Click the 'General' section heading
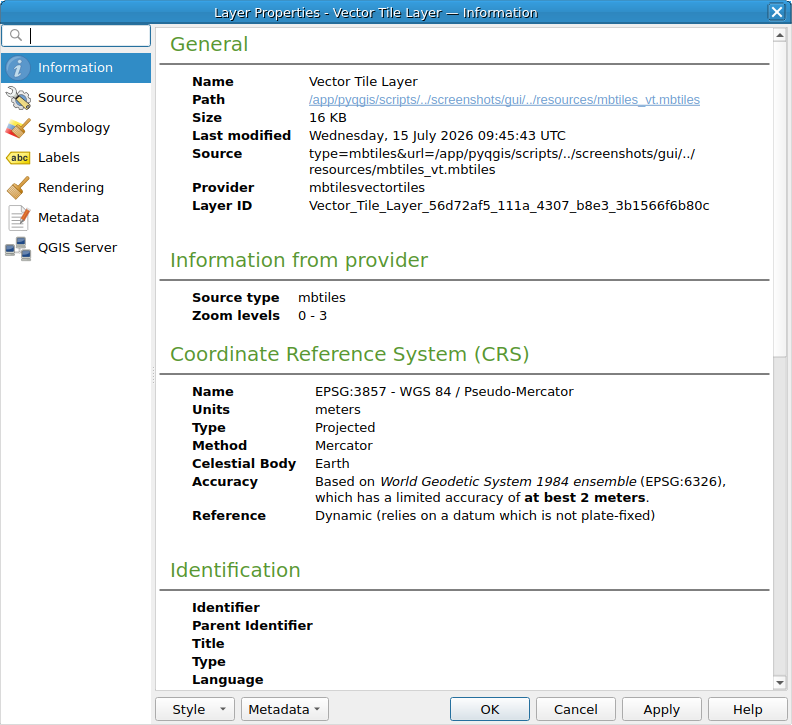Viewport: 792px width, 725px height. click(209, 44)
